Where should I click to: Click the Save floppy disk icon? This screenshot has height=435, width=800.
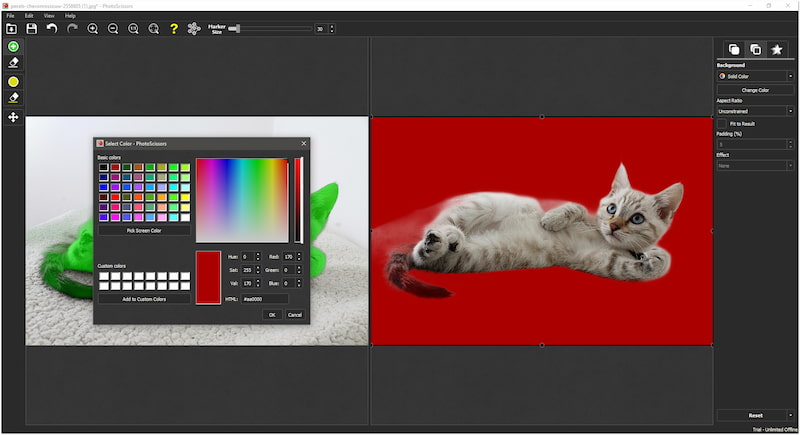(x=32, y=29)
